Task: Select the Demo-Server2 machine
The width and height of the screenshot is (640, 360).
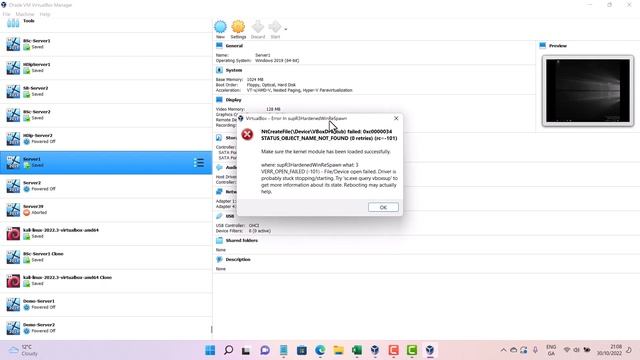Action: click(x=106, y=328)
